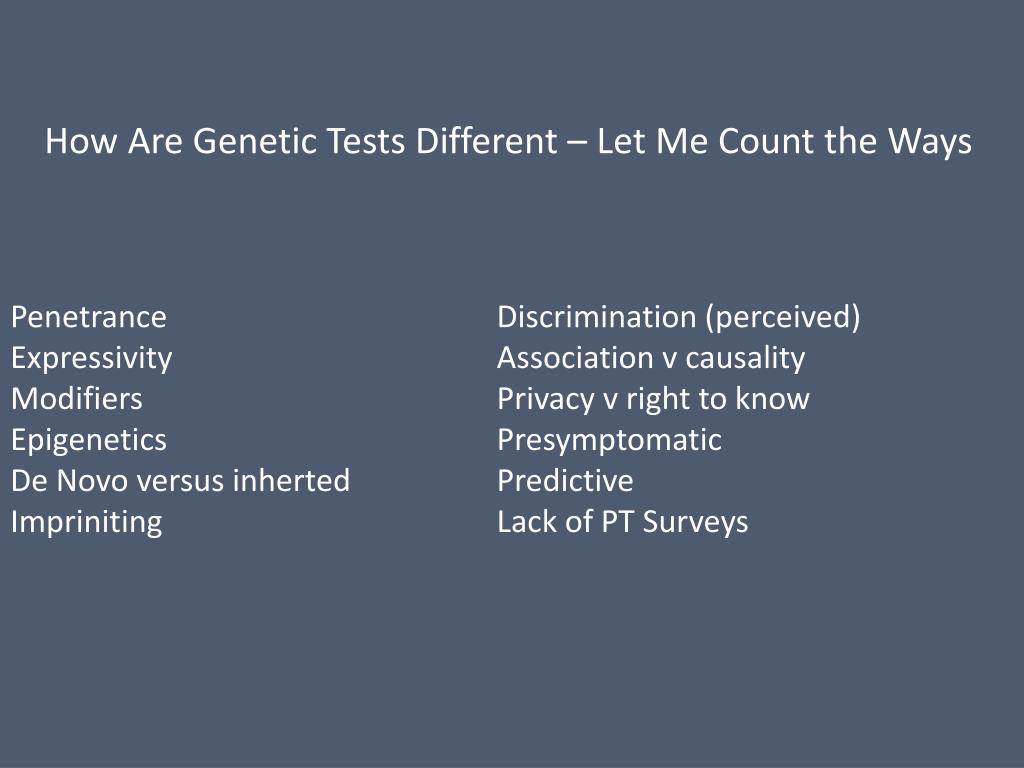The image size is (1024, 768).
Task: Click the word Different in the title
Action: tap(487, 140)
